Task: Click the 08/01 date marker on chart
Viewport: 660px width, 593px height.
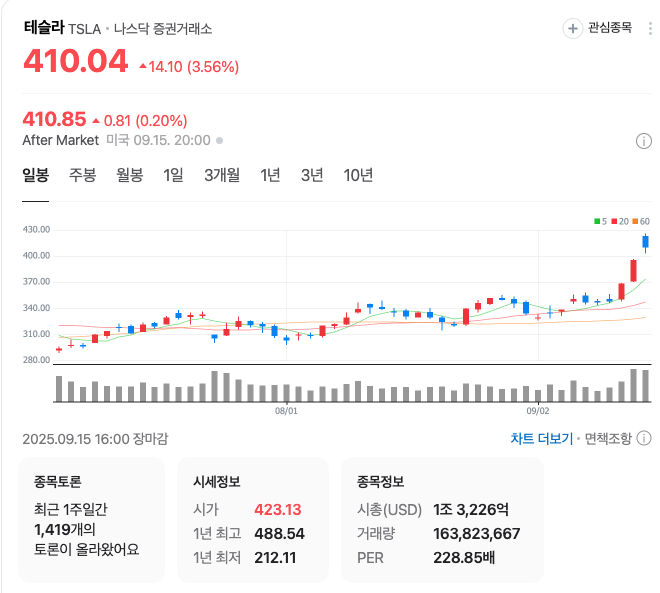Action: pos(286,411)
